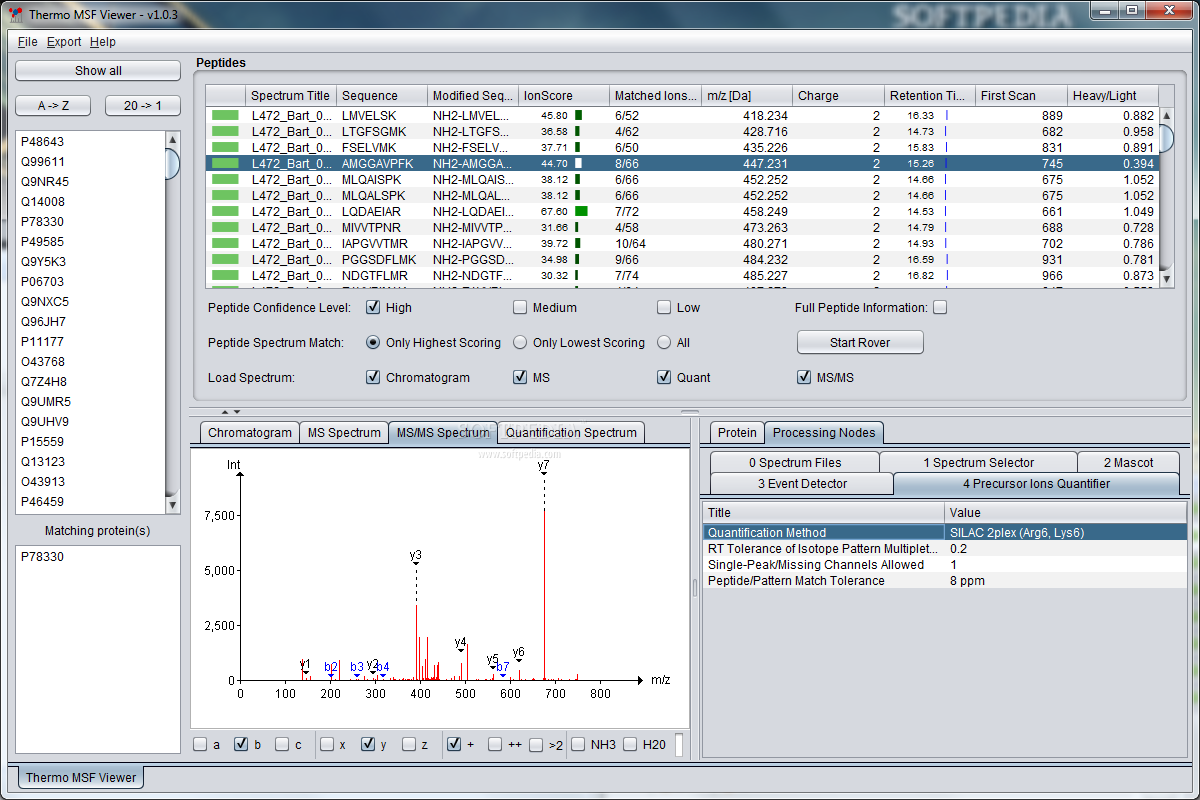This screenshot has height=800, width=1200.
Task: Open the 2 Mascot tab
Action: click(1128, 462)
